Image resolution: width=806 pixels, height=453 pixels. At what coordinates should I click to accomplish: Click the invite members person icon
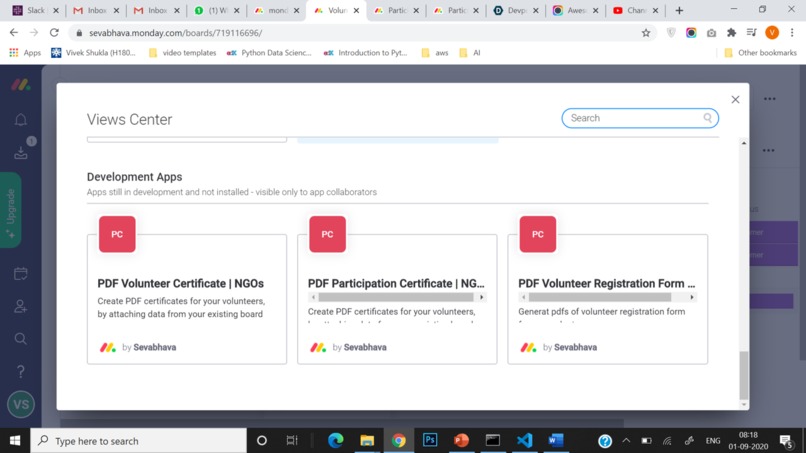pos(21,306)
